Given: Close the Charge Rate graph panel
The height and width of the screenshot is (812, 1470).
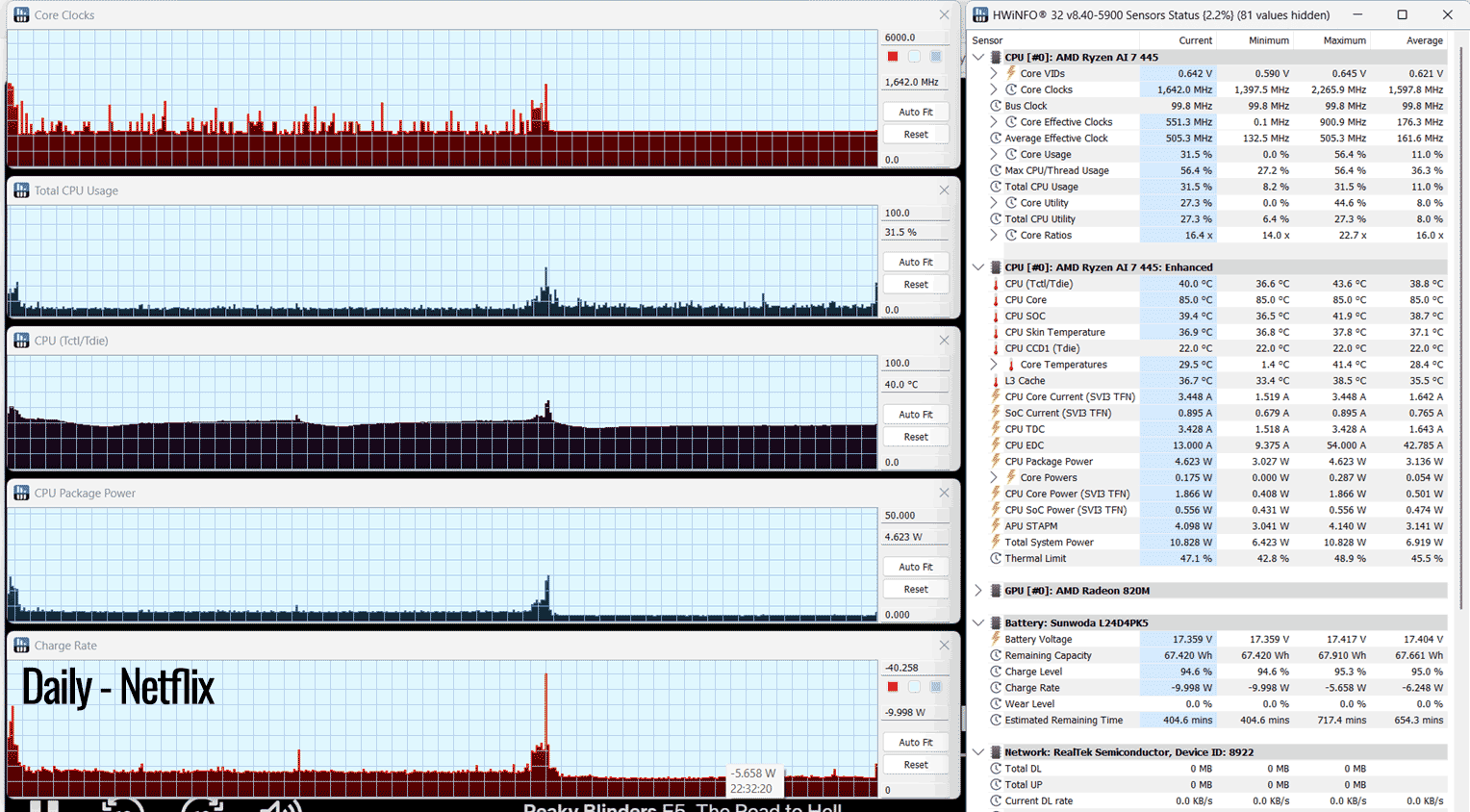Looking at the screenshot, I should click(944, 646).
